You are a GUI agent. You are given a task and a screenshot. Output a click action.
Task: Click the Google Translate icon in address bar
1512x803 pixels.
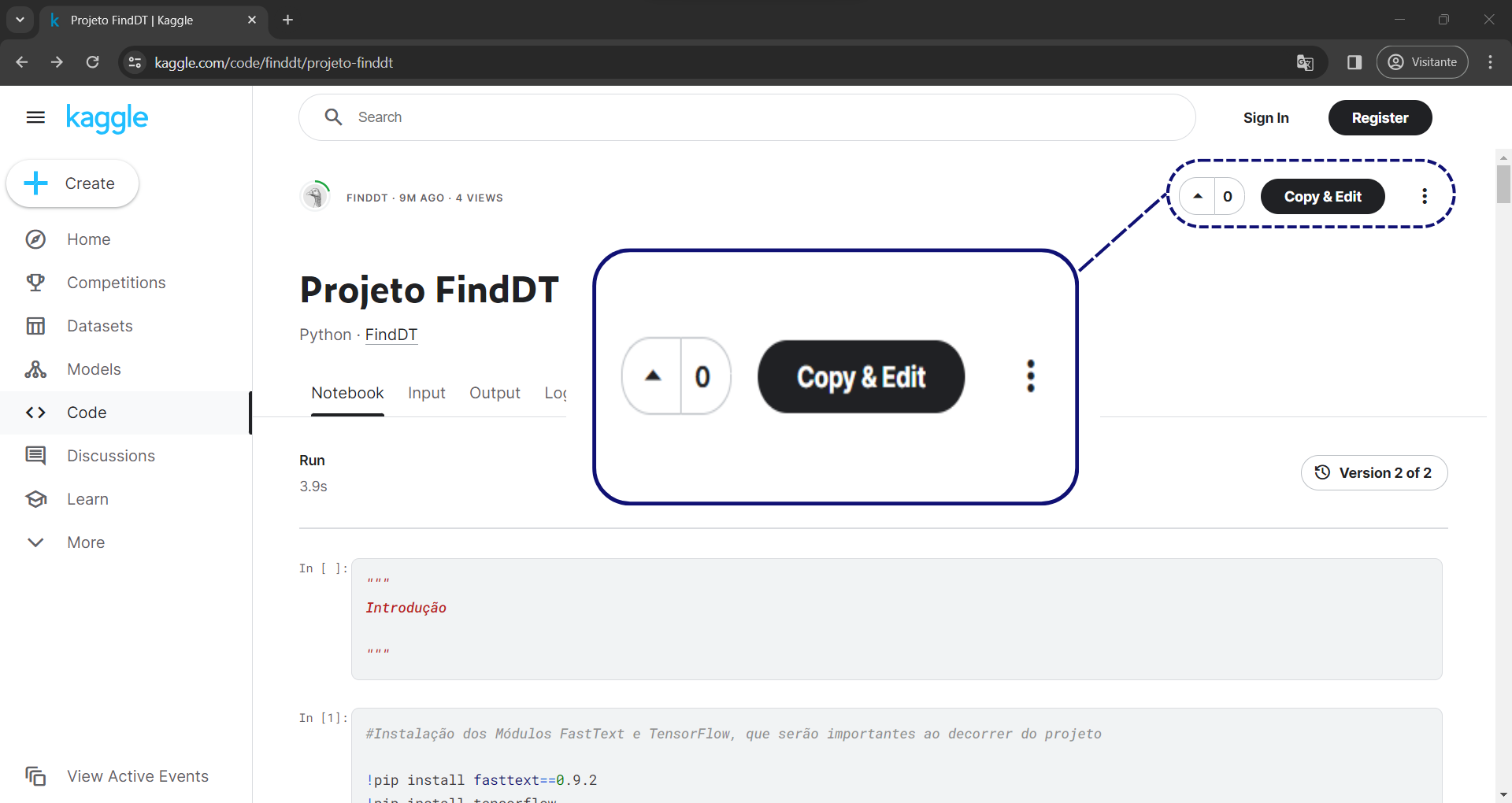pos(1305,63)
